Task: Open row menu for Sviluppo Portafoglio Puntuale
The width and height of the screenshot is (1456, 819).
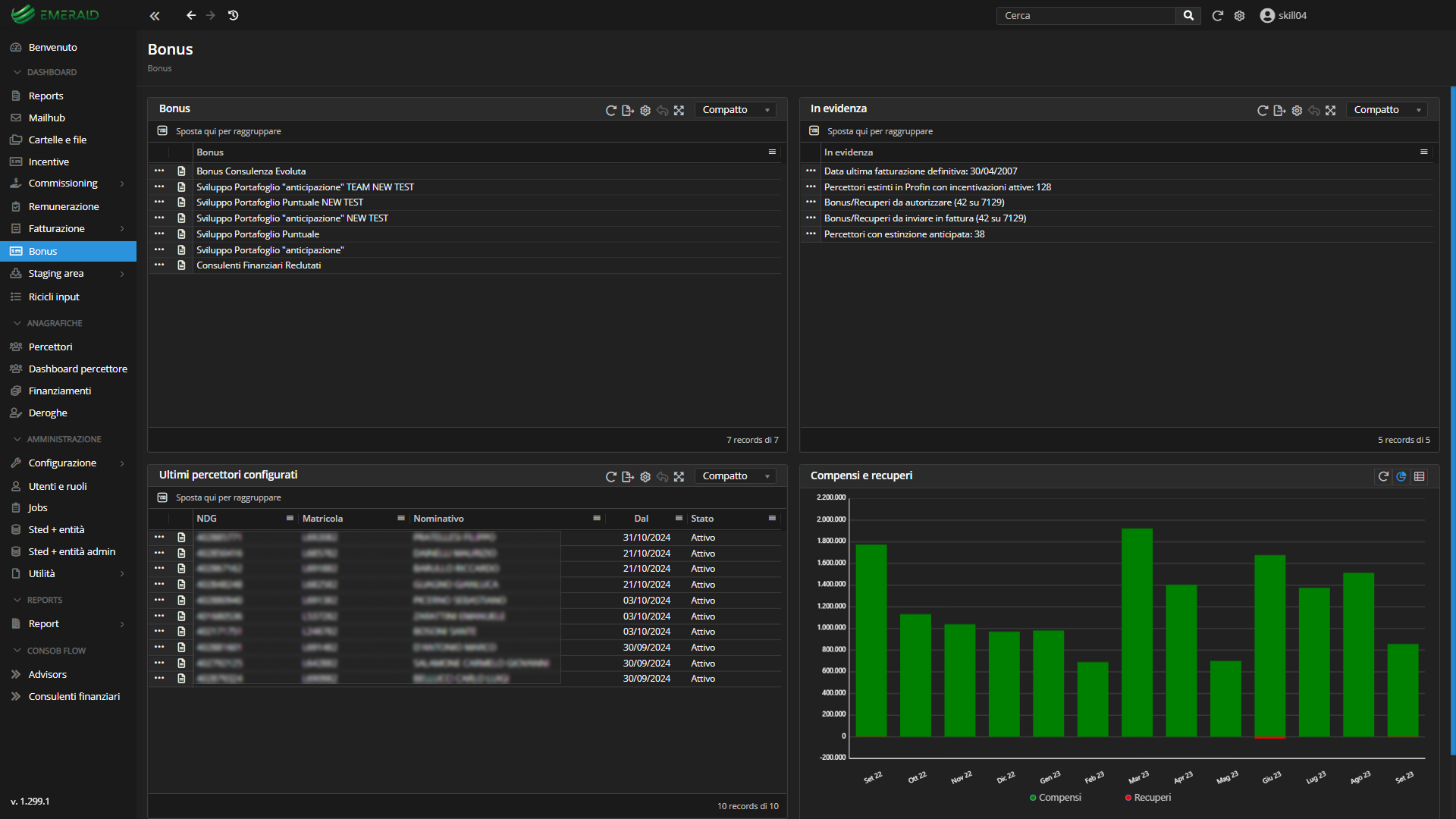Action: click(159, 234)
